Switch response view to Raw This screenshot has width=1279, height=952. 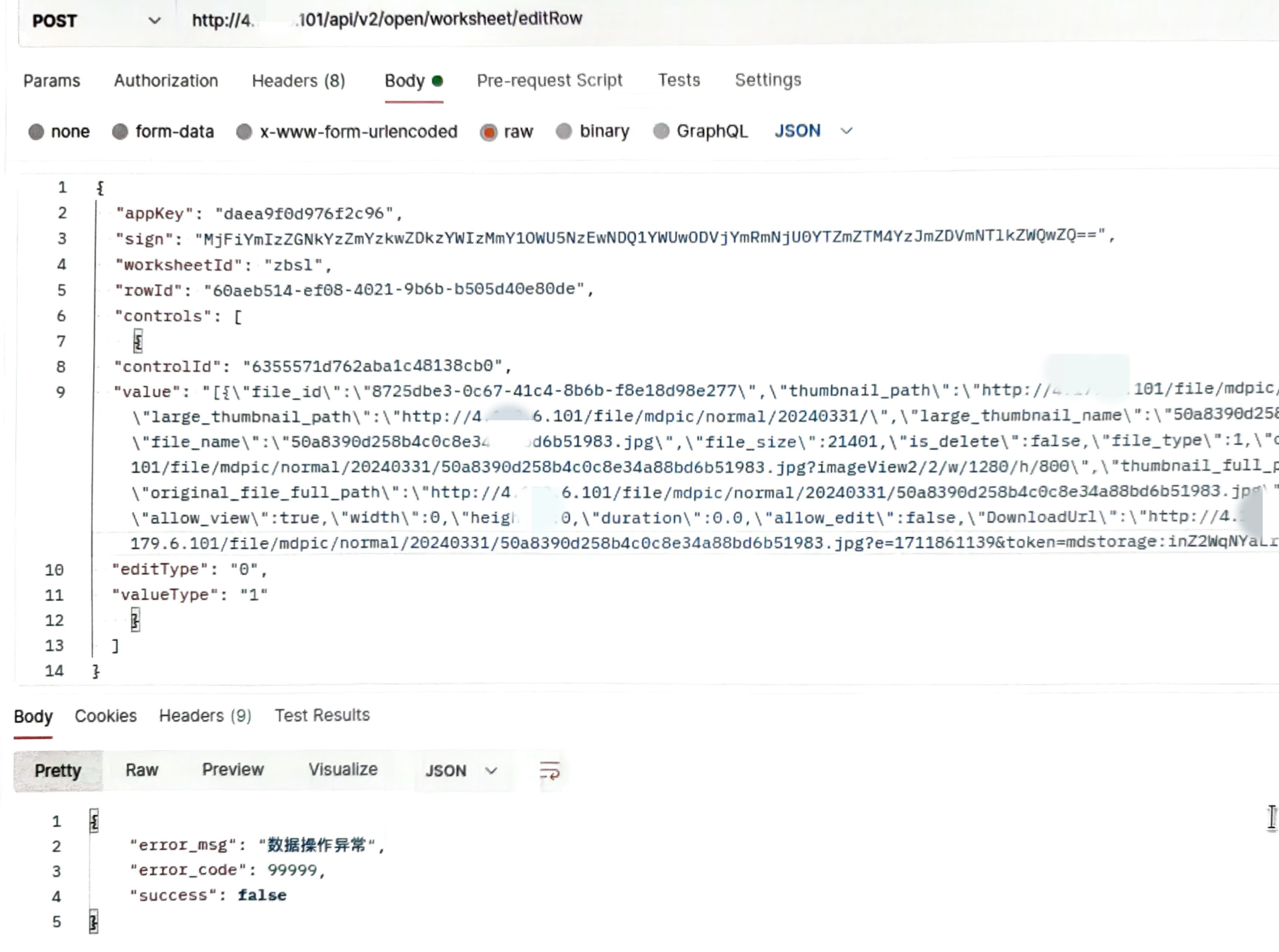pos(142,770)
